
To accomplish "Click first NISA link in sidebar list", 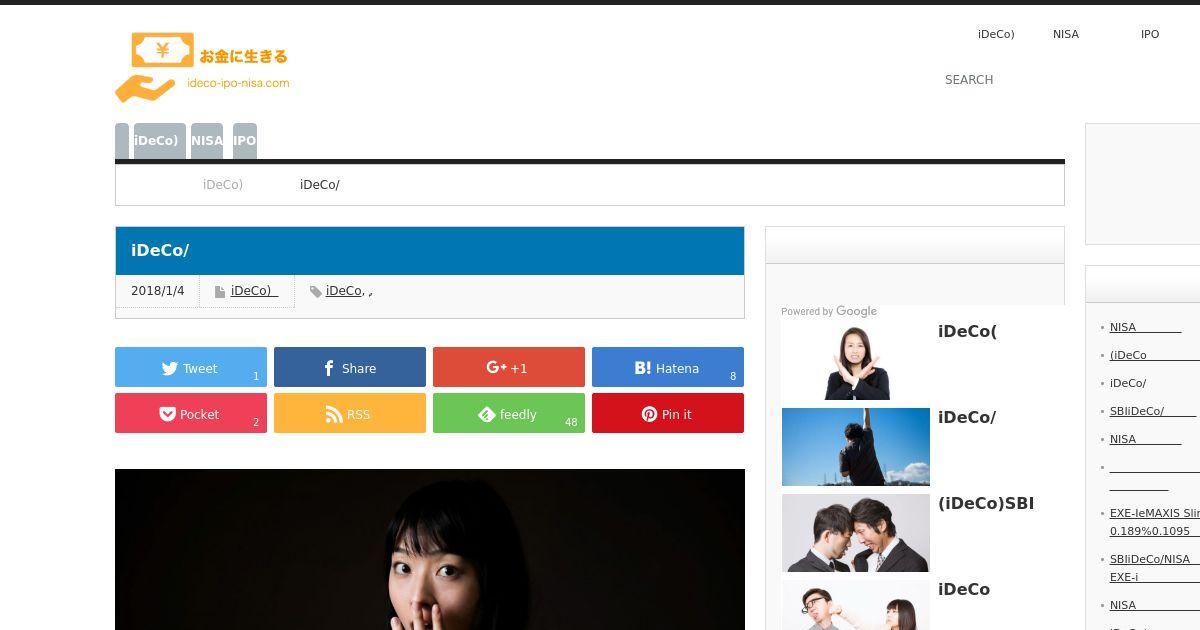I will (1145, 327).
